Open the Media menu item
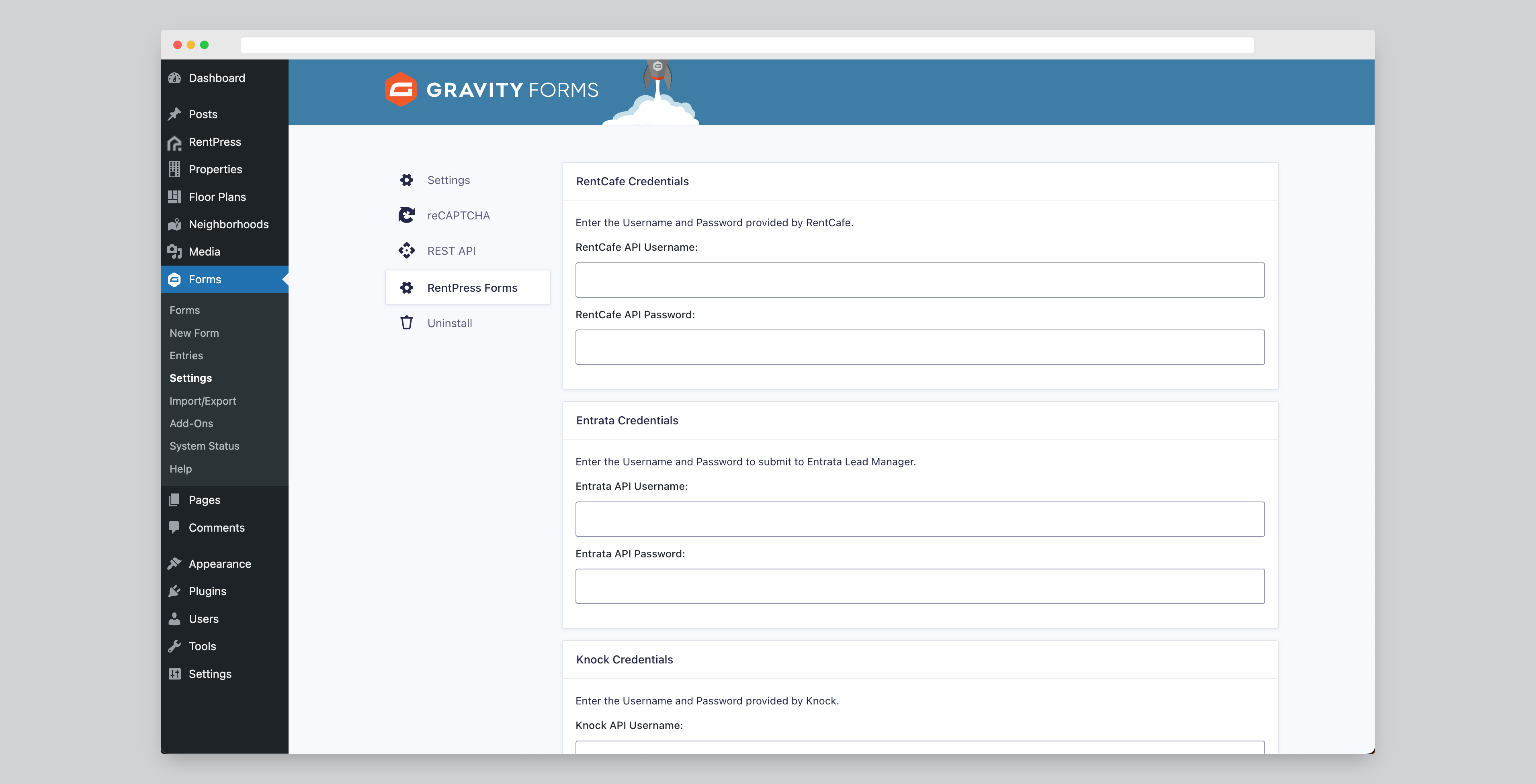Image resolution: width=1536 pixels, height=784 pixels. pyautogui.click(x=224, y=252)
